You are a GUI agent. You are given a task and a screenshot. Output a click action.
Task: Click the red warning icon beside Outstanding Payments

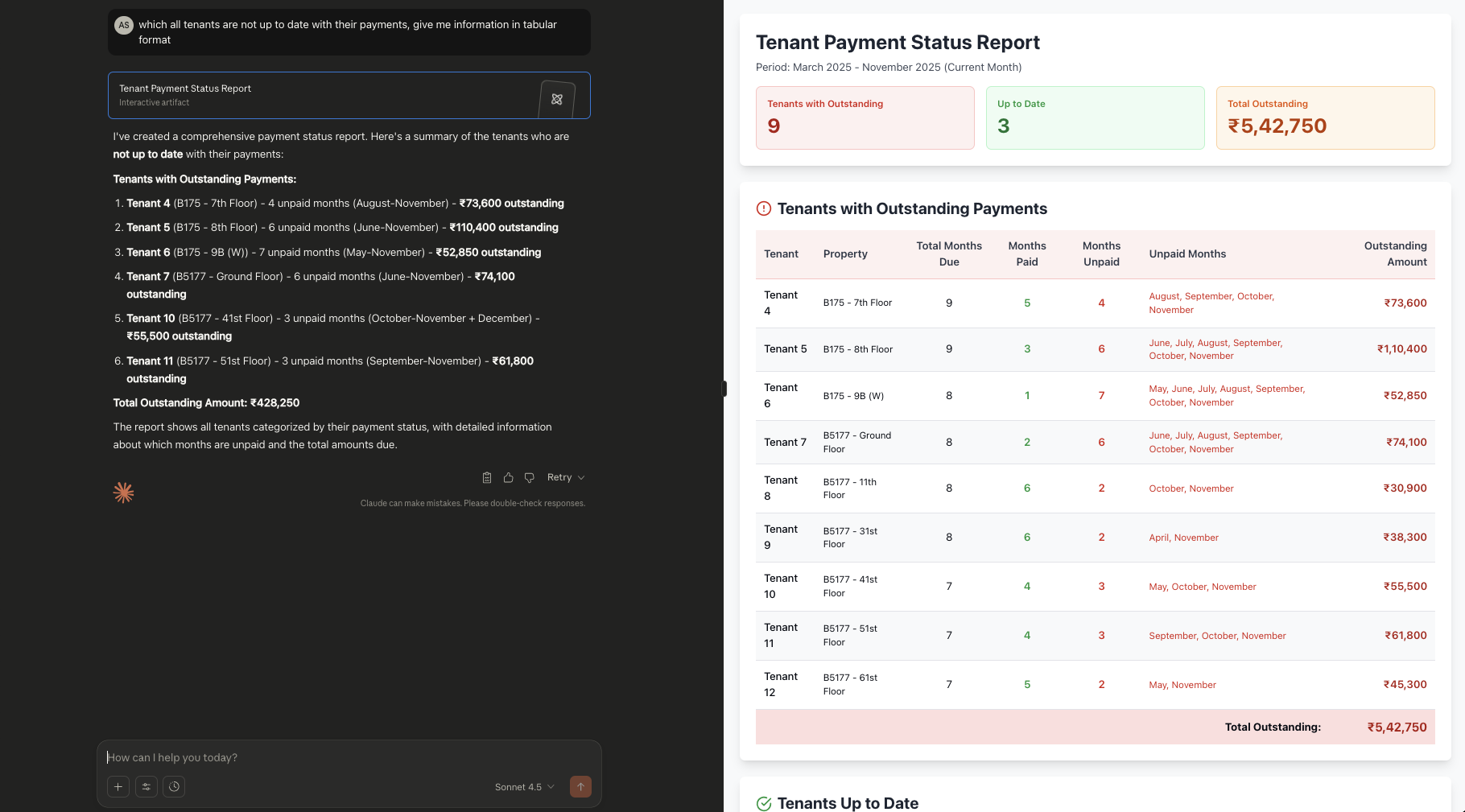point(763,208)
